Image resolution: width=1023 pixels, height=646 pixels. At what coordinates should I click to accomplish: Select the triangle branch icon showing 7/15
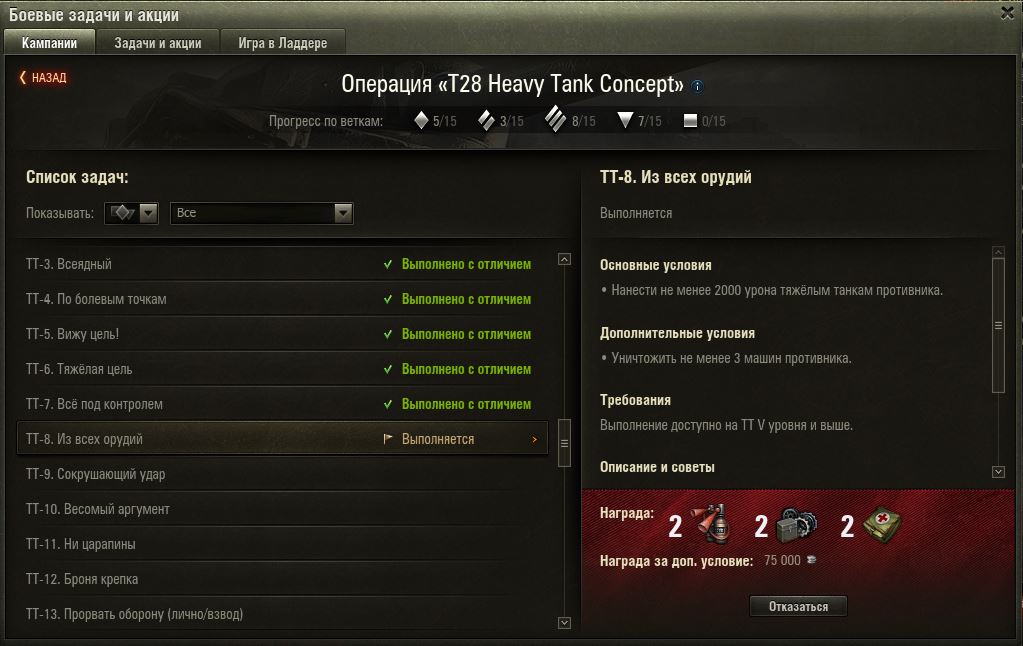pyautogui.click(x=625, y=120)
